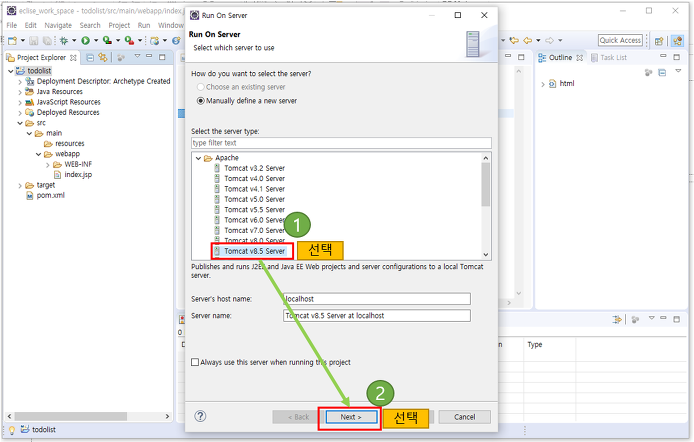The width and height of the screenshot is (694, 442).
Task: Maximize the Outline panel
Action: [x=676, y=57]
